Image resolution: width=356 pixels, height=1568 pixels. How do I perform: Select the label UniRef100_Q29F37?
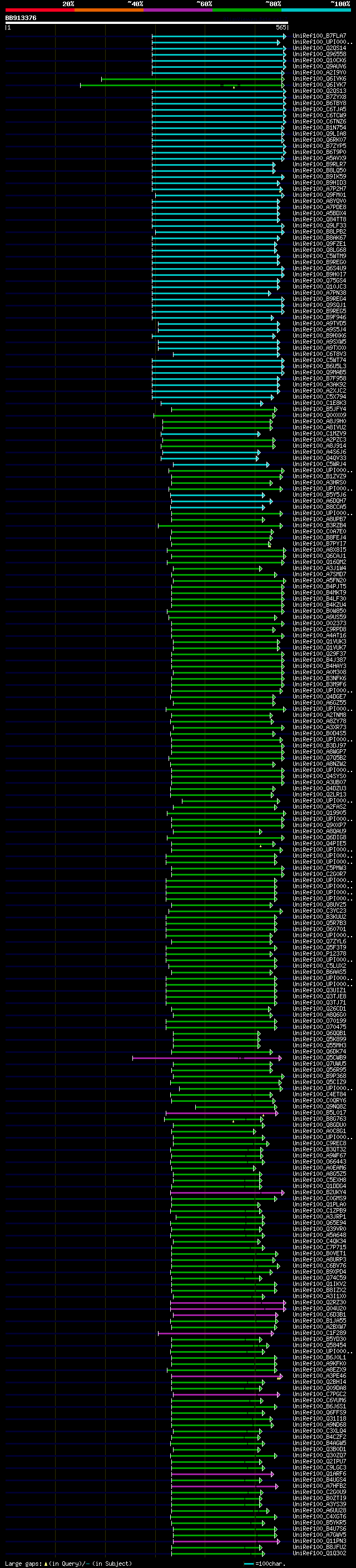pyautogui.click(x=319, y=654)
